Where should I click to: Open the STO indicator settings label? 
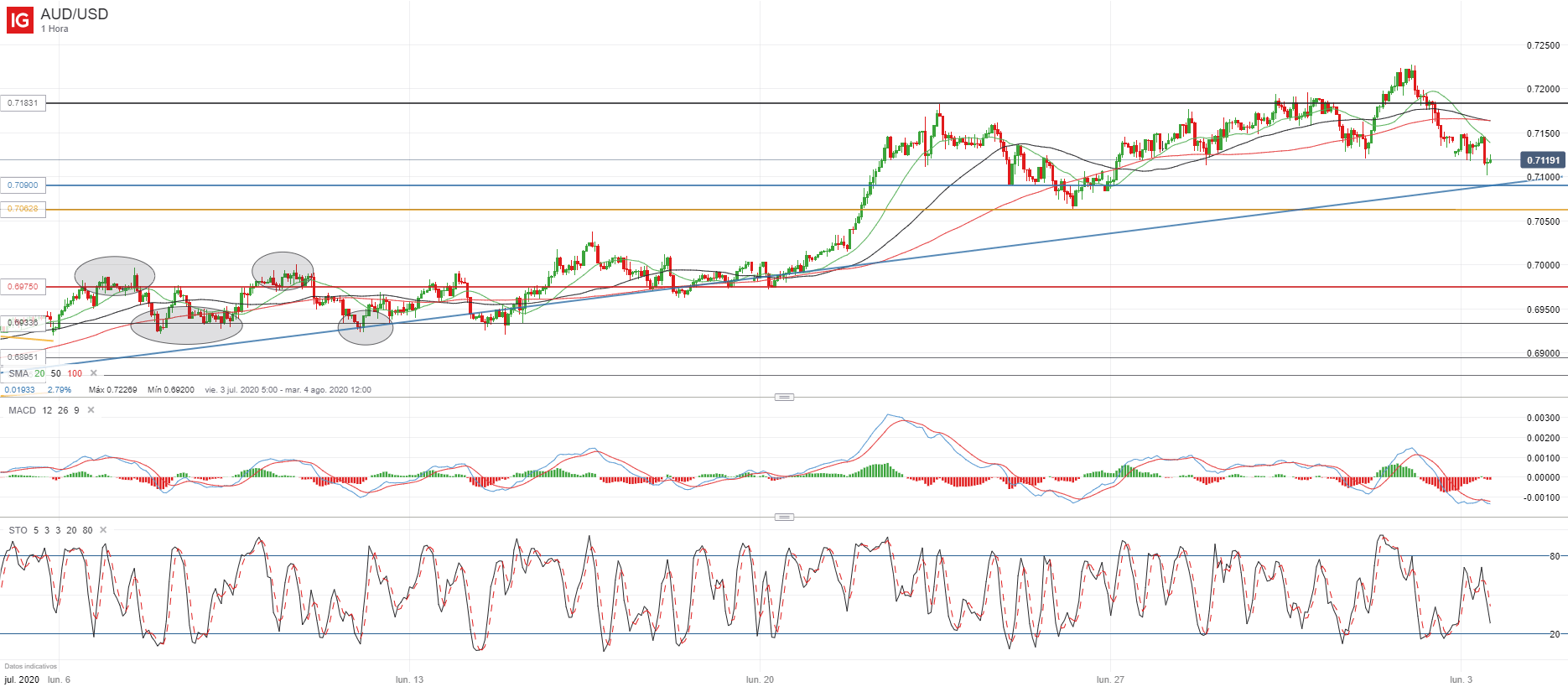coord(18,530)
